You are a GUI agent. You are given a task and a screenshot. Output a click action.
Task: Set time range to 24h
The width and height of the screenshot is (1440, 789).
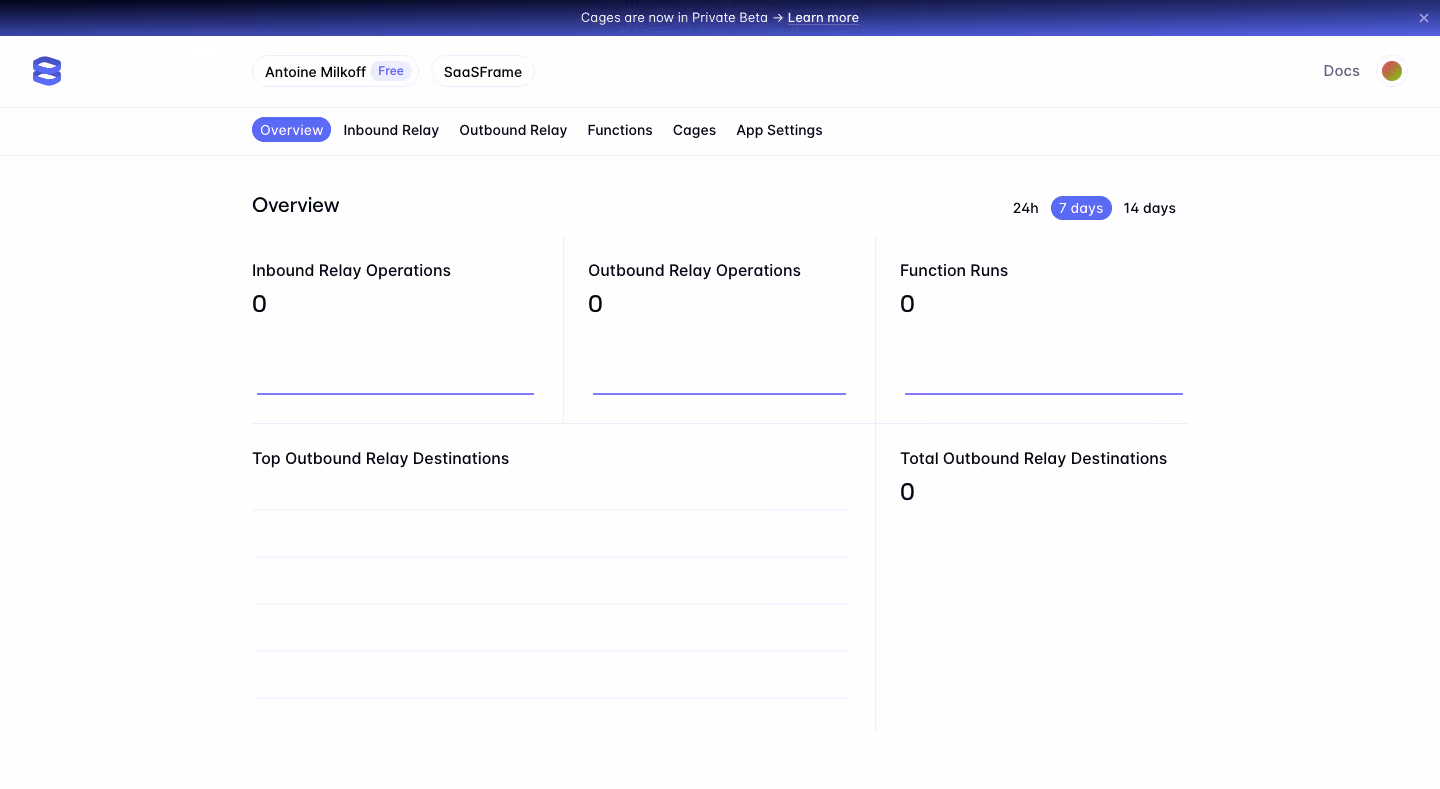click(x=1025, y=208)
